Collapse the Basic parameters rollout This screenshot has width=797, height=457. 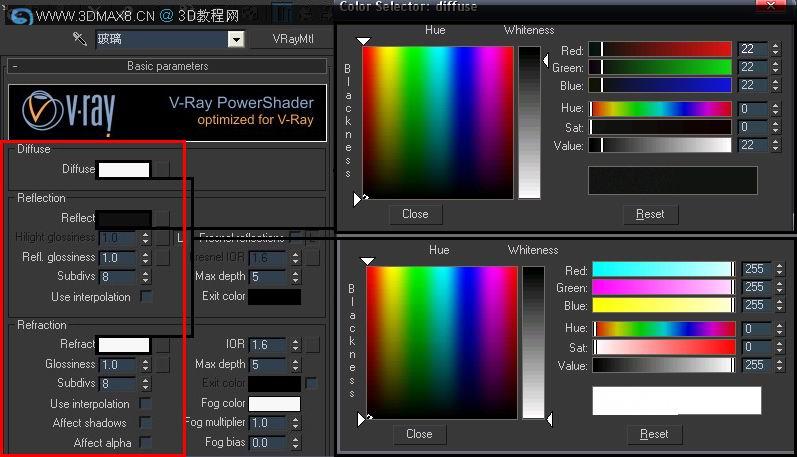pos(167,66)
